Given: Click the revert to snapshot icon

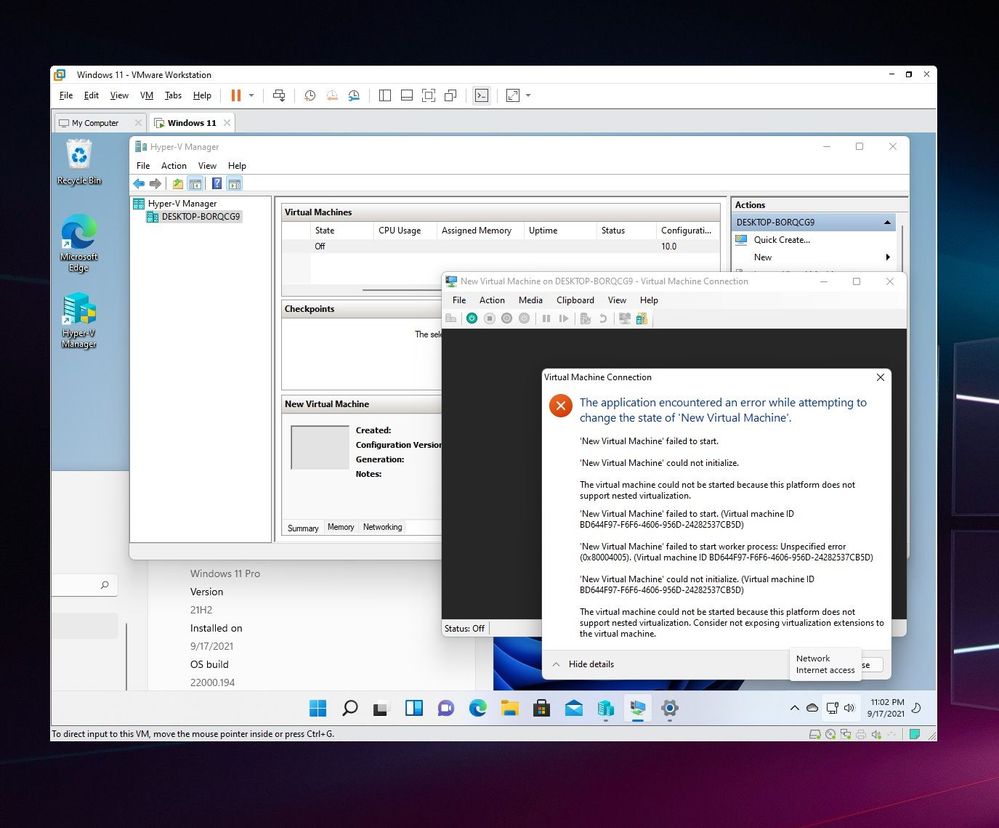Looking at the screenshot, I should (332, 96).
